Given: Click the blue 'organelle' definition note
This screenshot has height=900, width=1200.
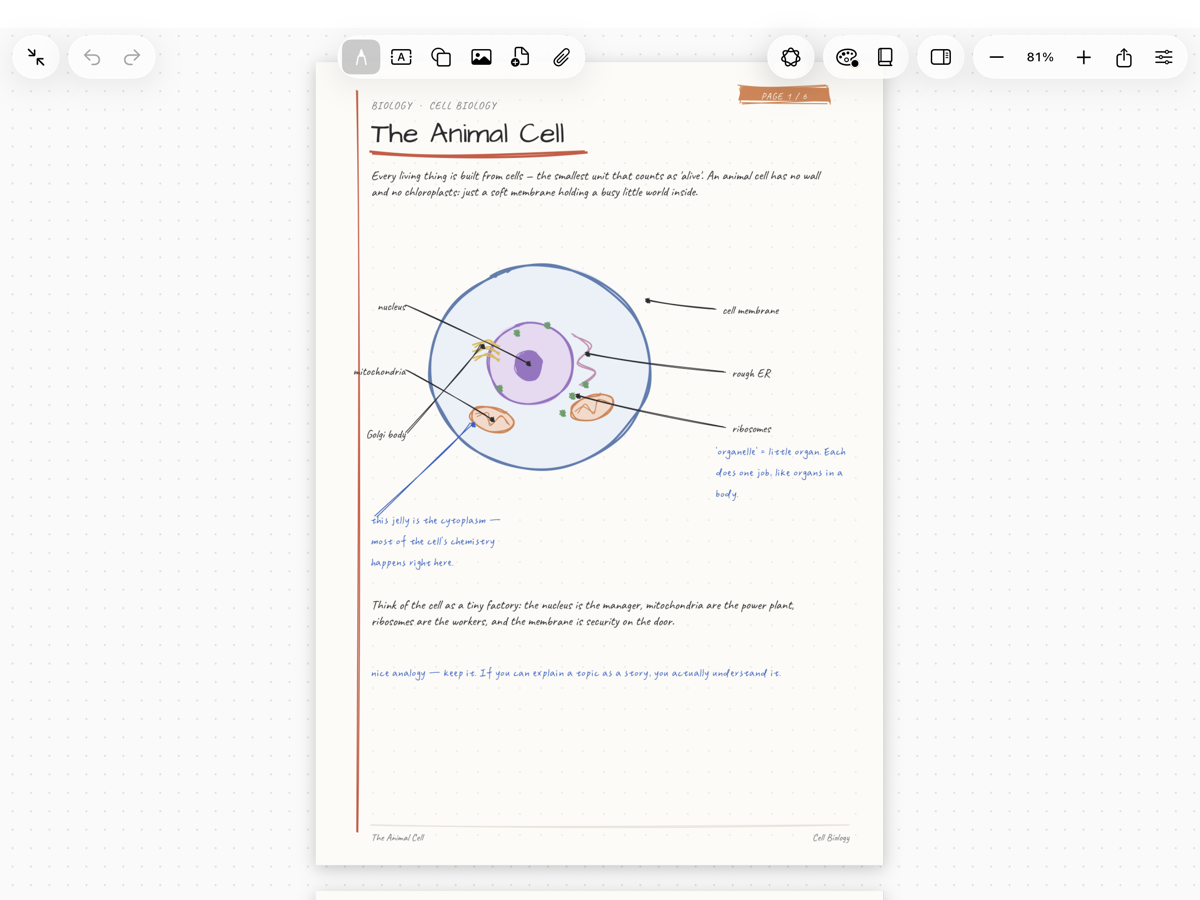Looking at the screenshot, I should [x=780, y=473].
